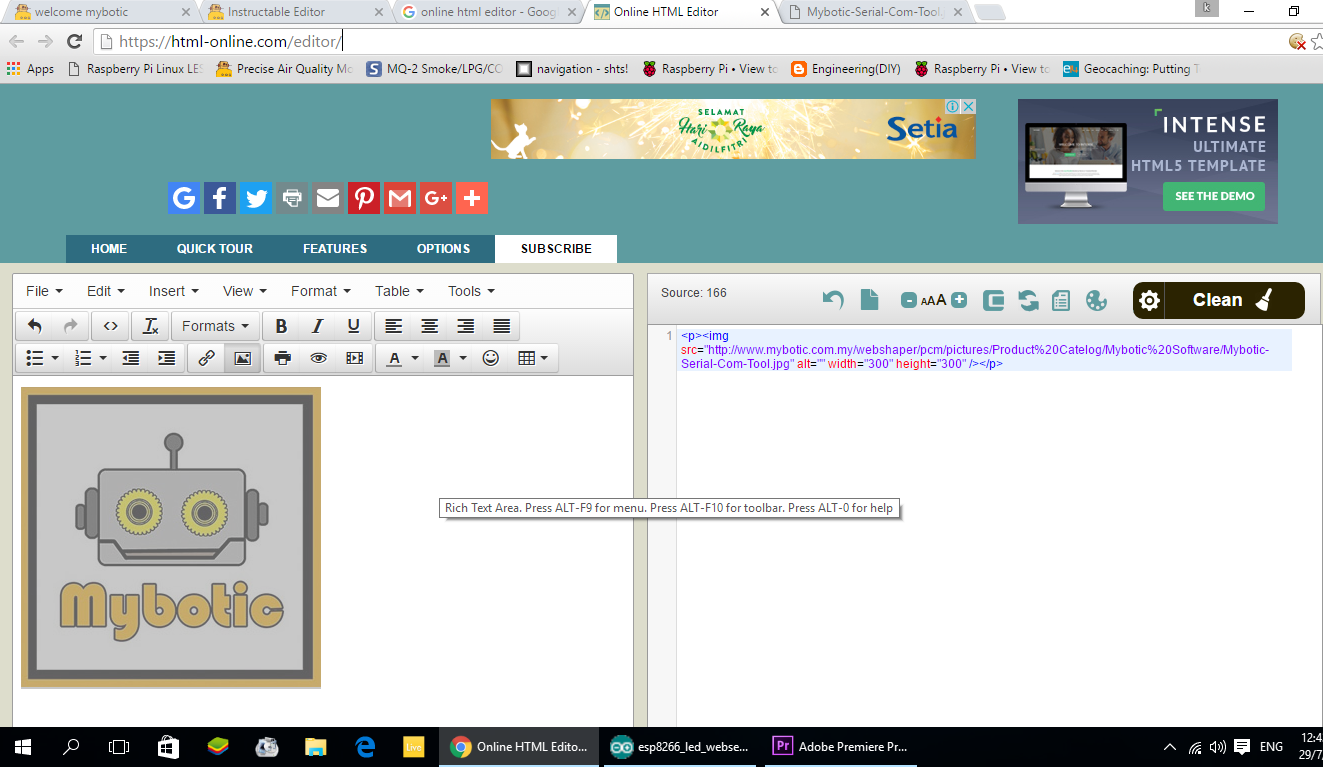Toggle underline formatting

353,326
